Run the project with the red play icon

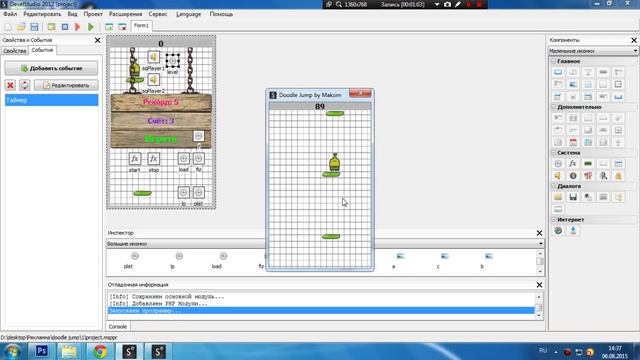click(78, 27)
